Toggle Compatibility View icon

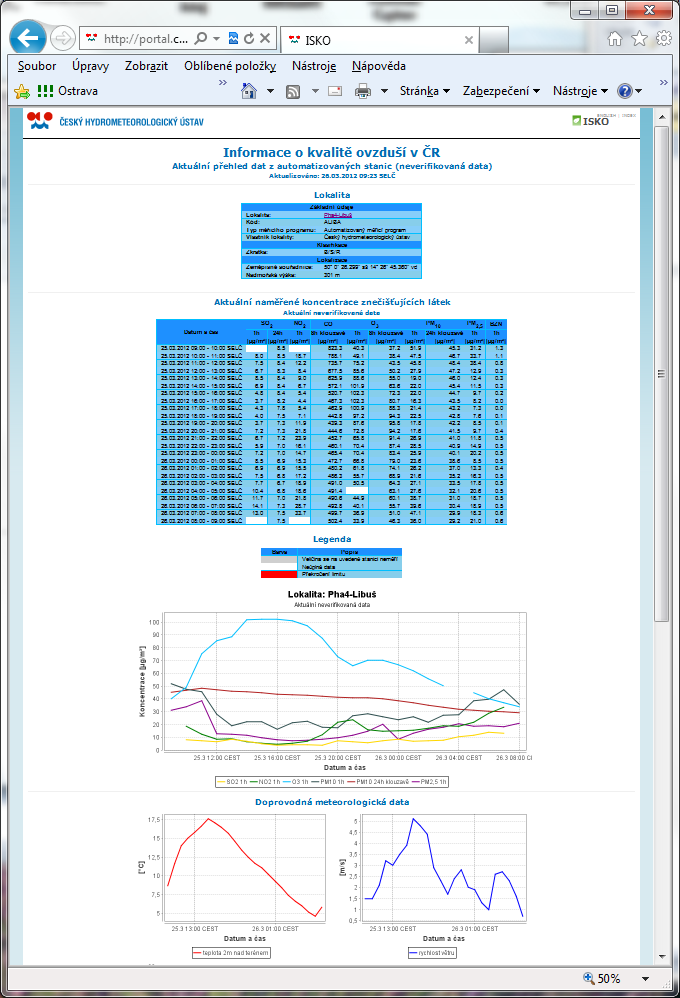tap(233, 38)
